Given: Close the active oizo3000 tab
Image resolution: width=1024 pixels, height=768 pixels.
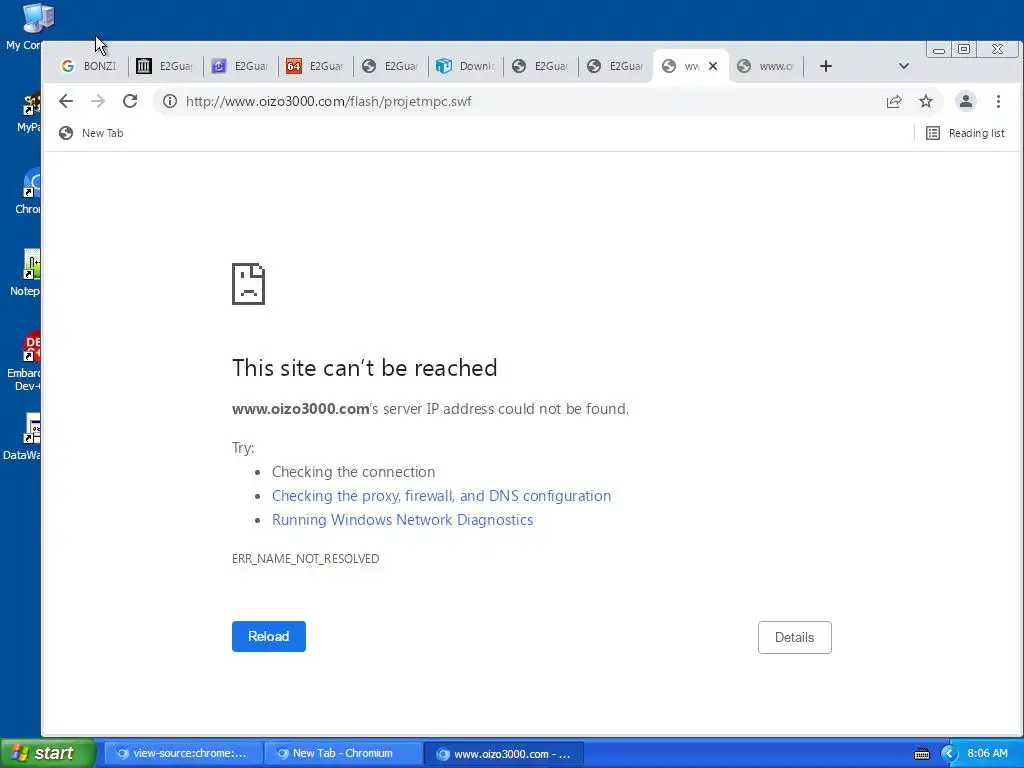Looking at the screenshot, I should tap(713, 66).
